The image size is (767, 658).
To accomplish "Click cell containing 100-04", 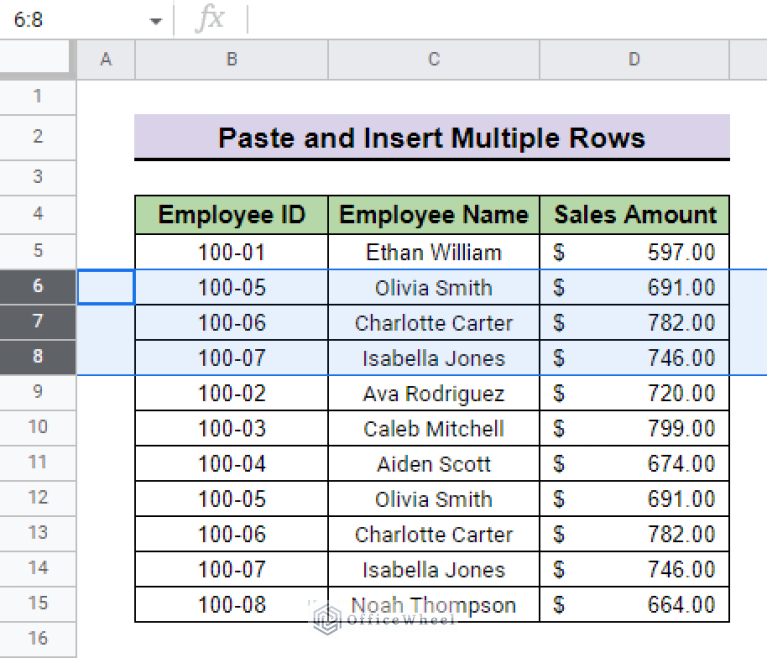I will point(231,463).
